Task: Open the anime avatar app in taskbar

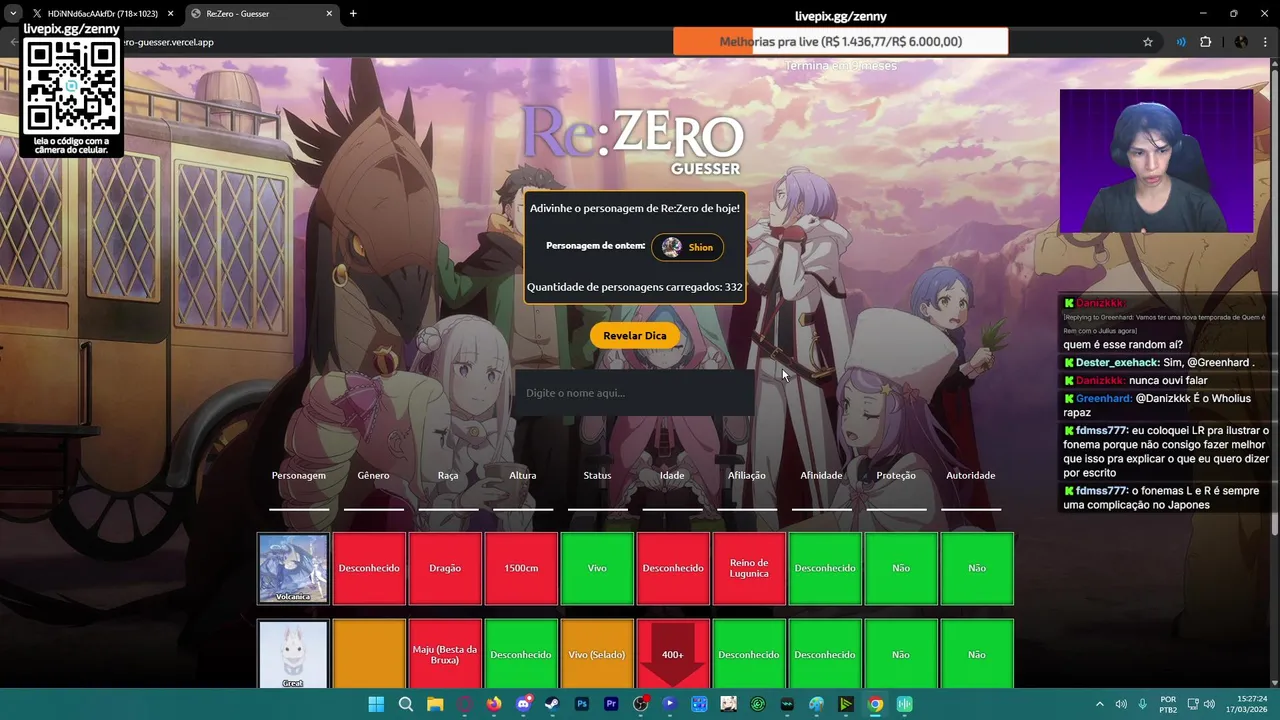Action: pos(729,704)
